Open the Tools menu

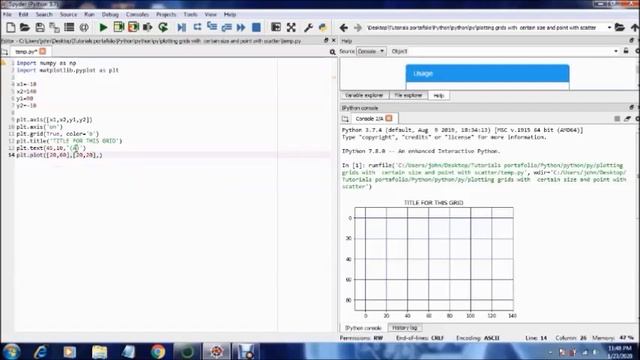[190, 14]
